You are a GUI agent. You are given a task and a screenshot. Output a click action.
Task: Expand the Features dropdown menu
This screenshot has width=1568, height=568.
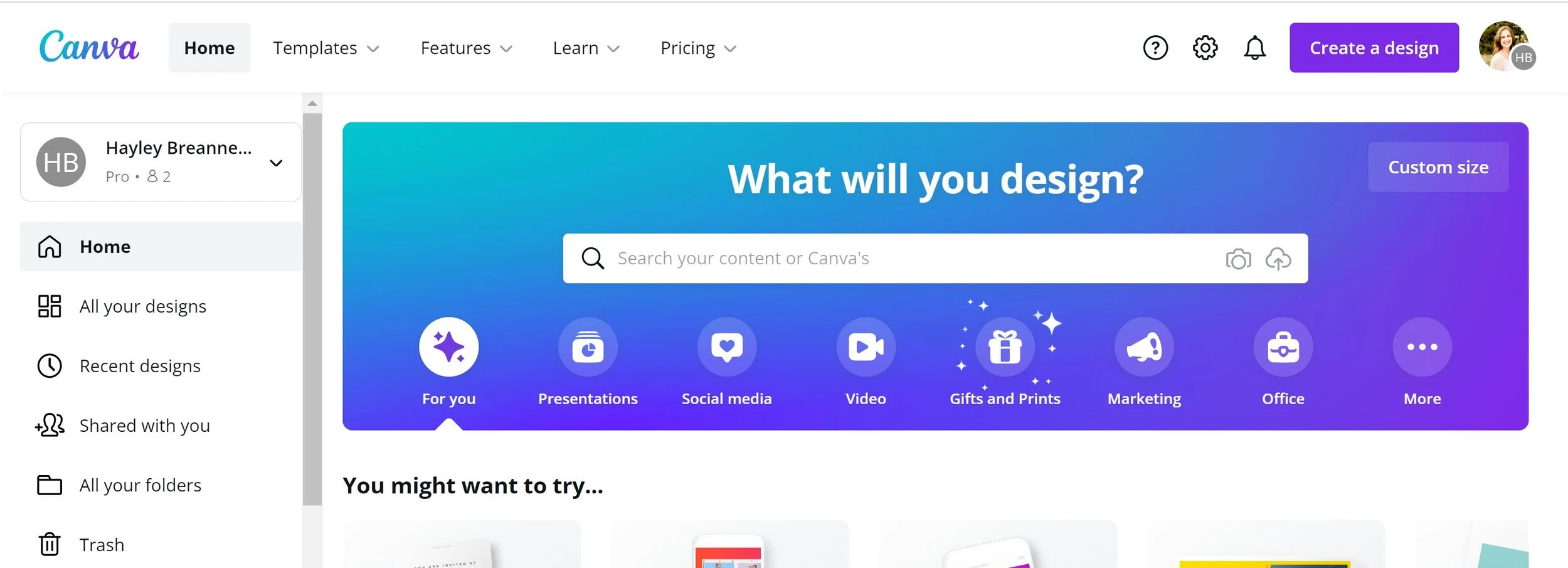(467, 48)
